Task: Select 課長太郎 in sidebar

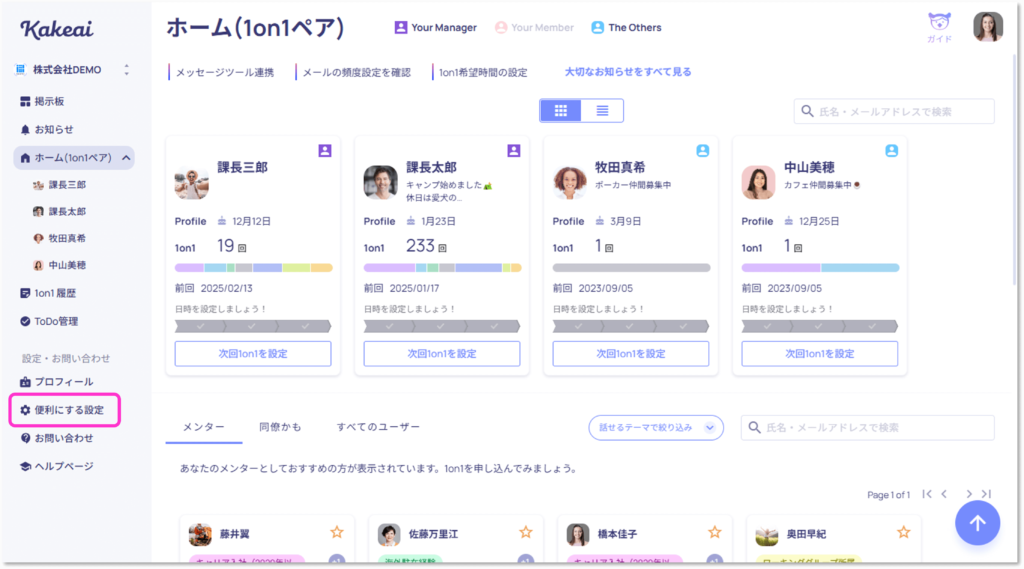Action: 59,212
